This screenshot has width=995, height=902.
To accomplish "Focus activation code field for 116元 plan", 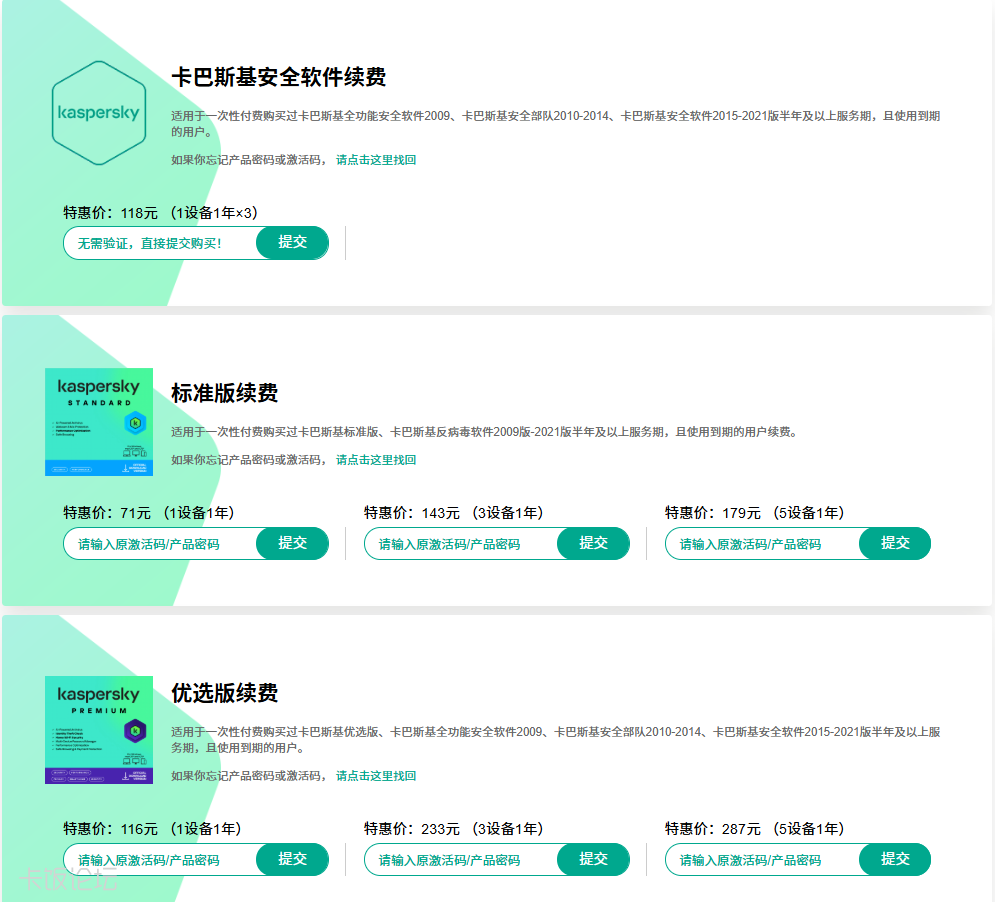I will (160, 860).
